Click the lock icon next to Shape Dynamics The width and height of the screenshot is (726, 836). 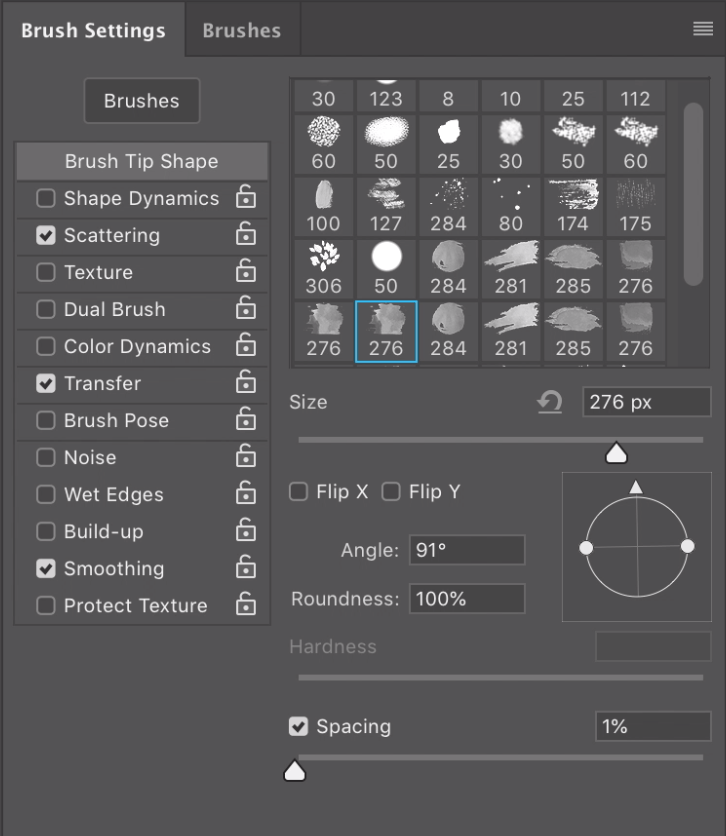point(245,198)
